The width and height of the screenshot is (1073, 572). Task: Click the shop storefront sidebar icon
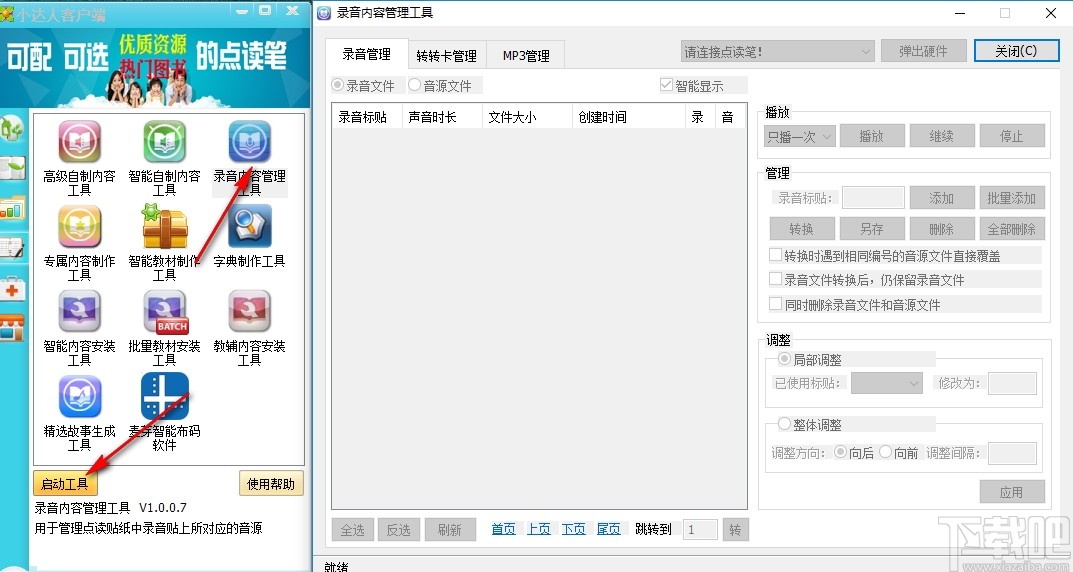tap(11, 329)
